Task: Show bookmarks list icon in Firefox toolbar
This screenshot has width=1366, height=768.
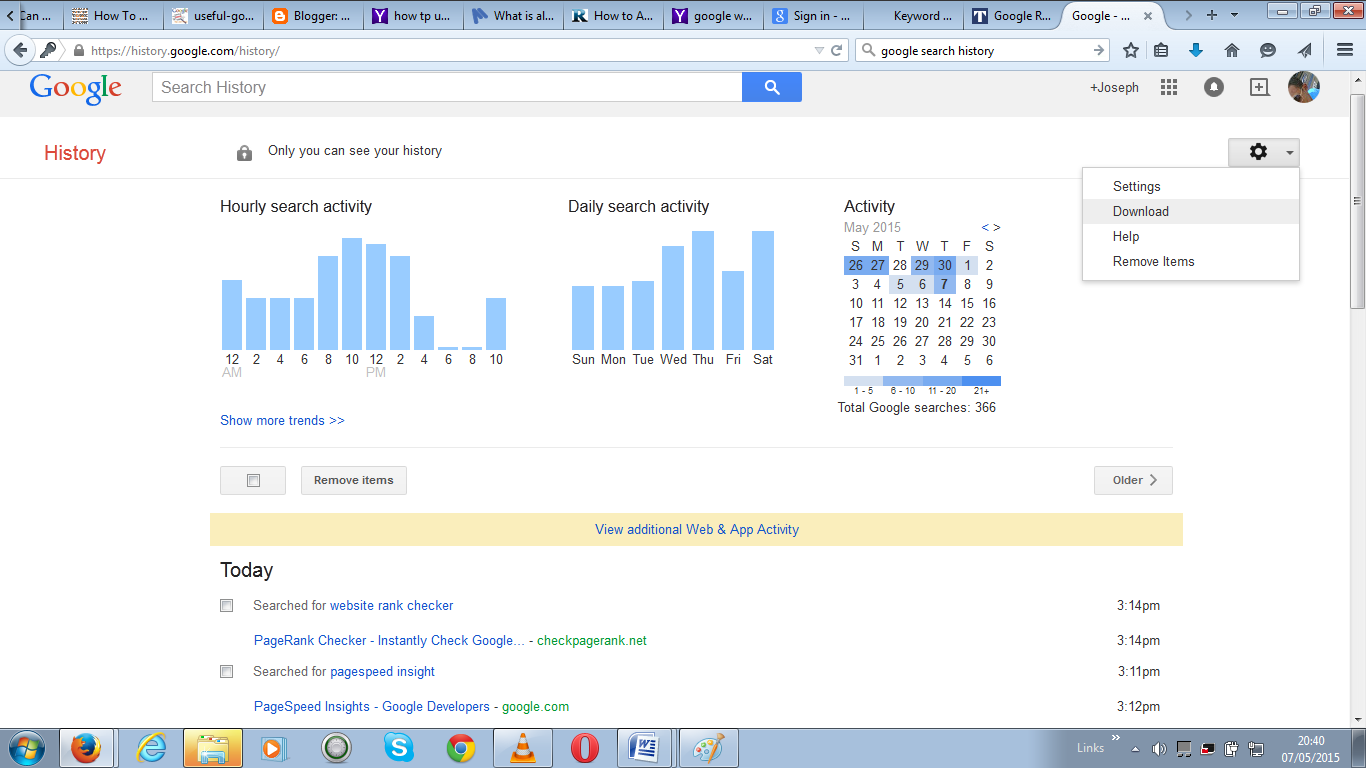Action: [x=1162, y=50]
